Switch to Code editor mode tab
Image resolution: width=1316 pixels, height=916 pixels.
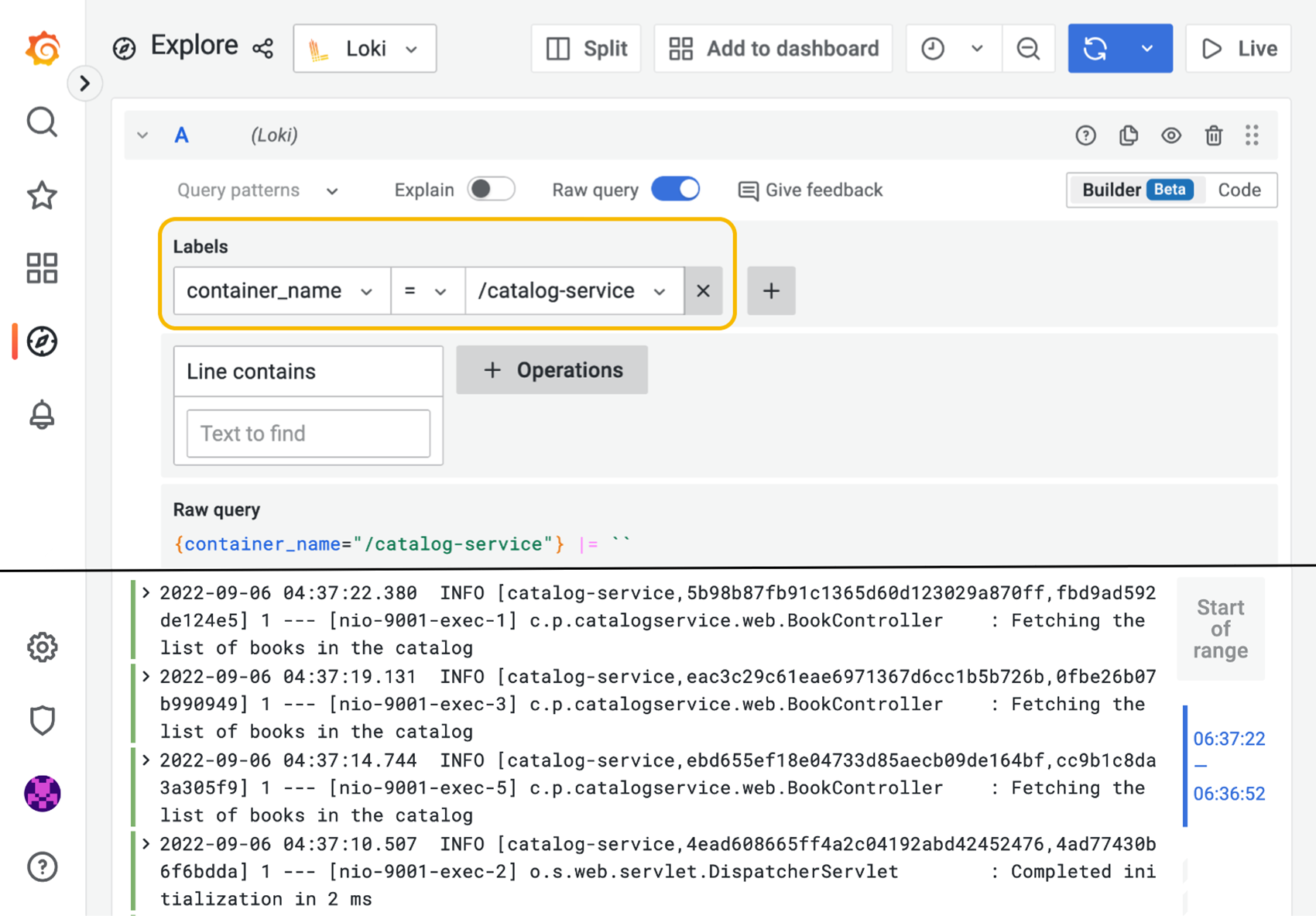click(x=1239, y=190)
